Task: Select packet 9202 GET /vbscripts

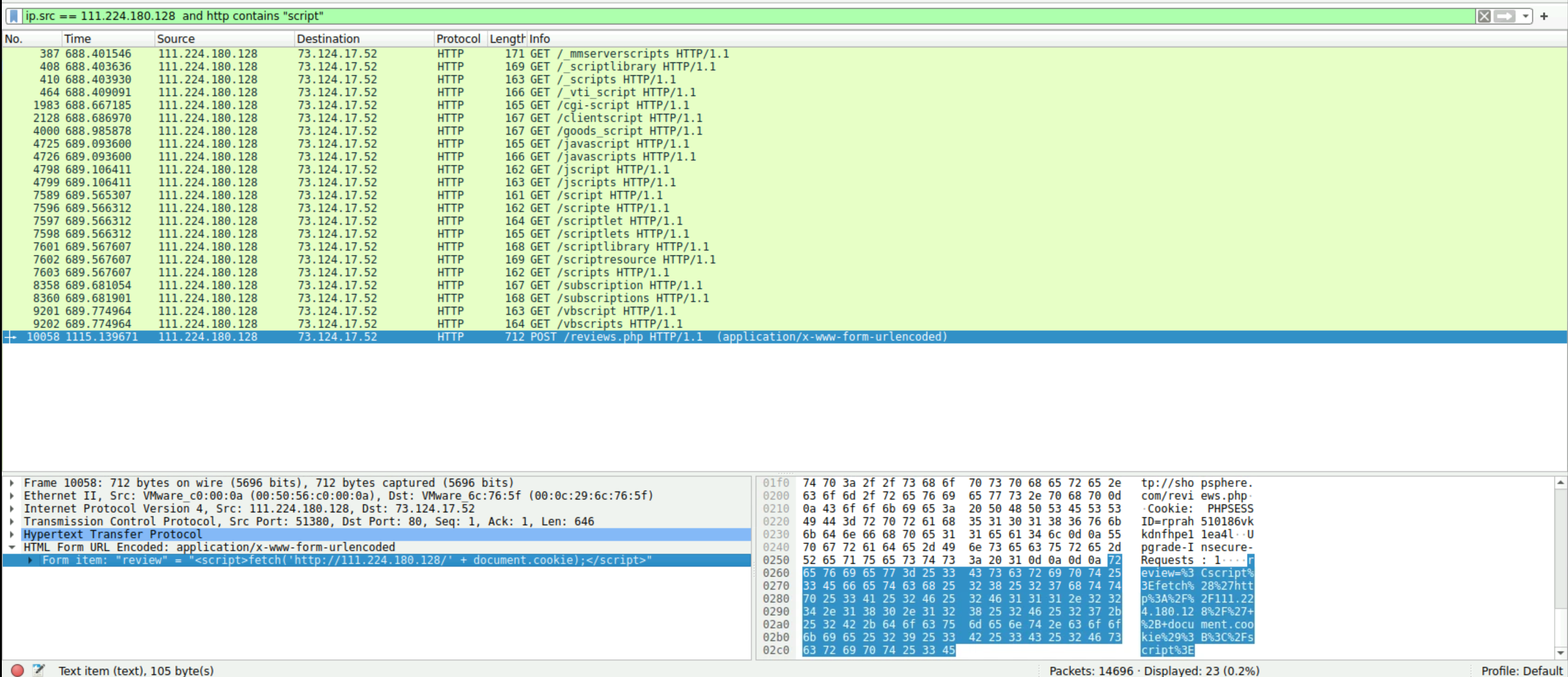Action: click(784, 324)
